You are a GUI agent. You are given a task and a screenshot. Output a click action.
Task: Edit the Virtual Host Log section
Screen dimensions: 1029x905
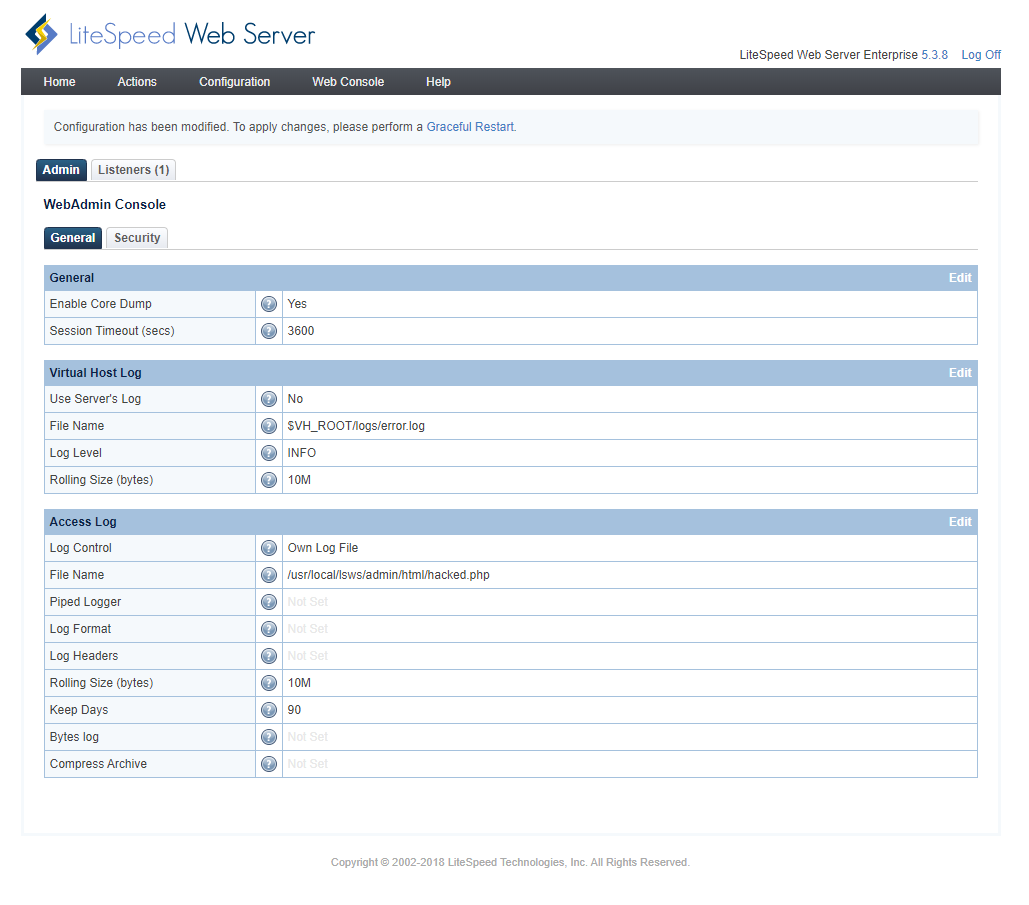click(960, 373)
